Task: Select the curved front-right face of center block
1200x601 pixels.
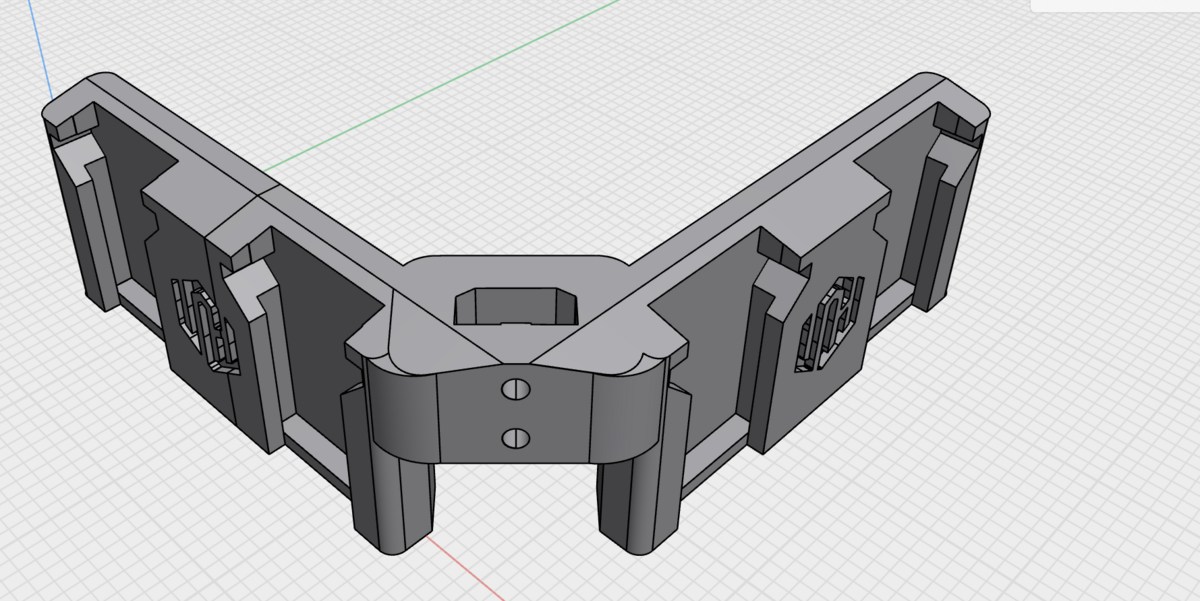Action: 630,410
